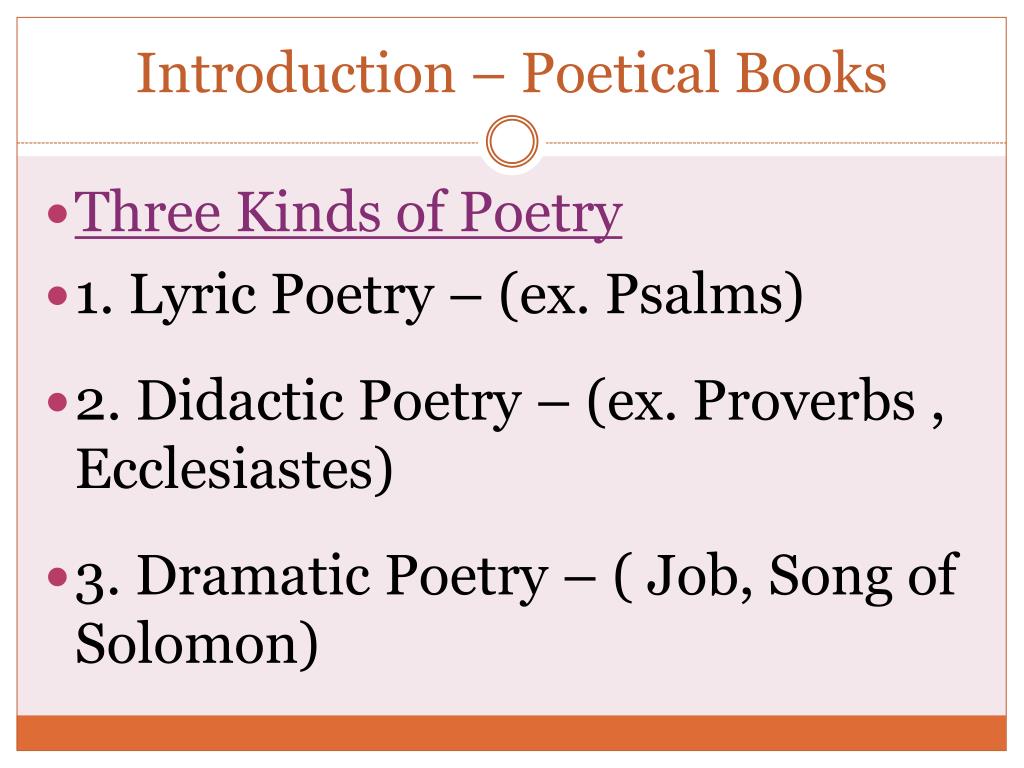
Task: Click the bullet dot beside 2. Didactic Poetry
Action: (x=58, y=402)
